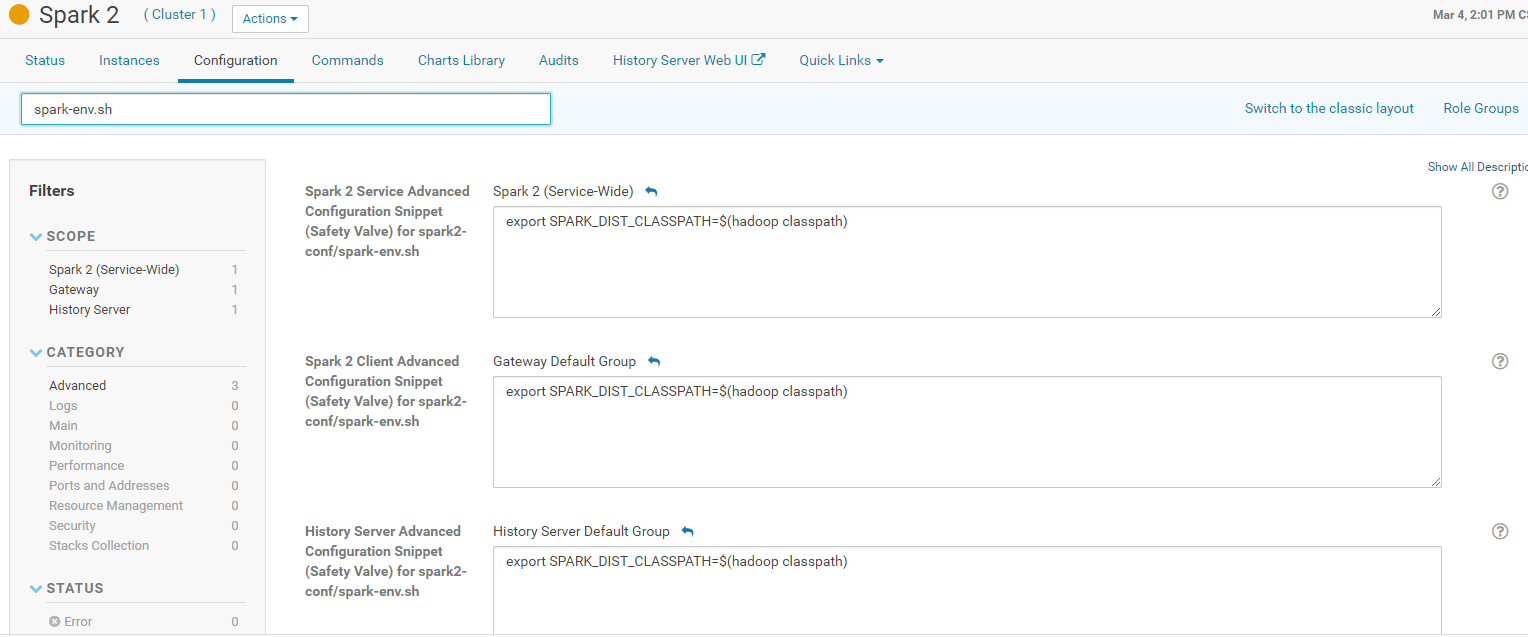Open the Role Groups link
The image size is (1528, 637).
[x=1481, y=108]
